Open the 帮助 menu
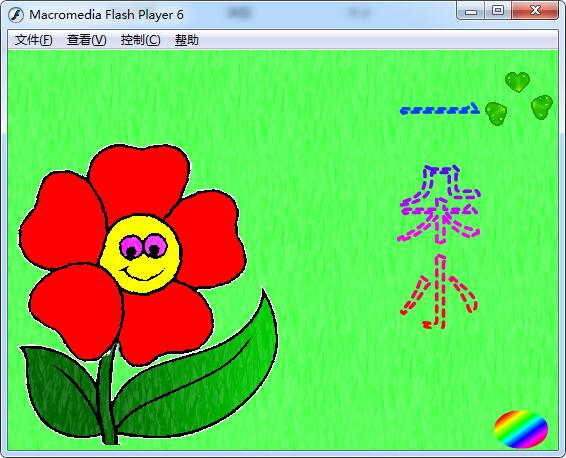The height and width of the screenshot is (458, 566). tap(187, 40)
